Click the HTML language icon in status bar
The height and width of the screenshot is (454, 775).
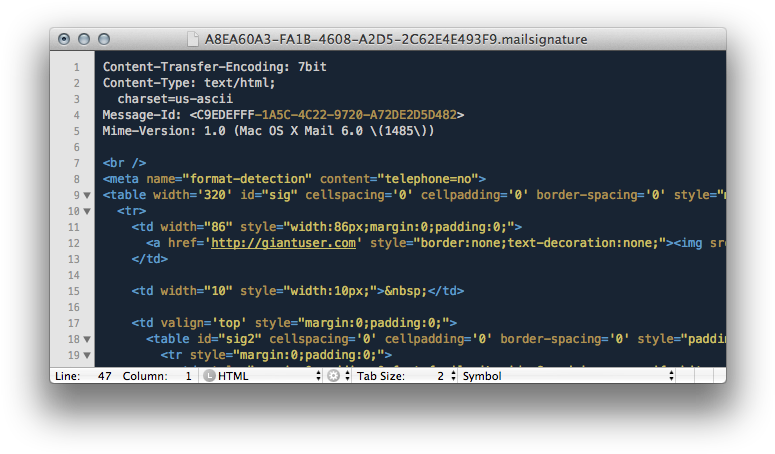tap(209, 376)
